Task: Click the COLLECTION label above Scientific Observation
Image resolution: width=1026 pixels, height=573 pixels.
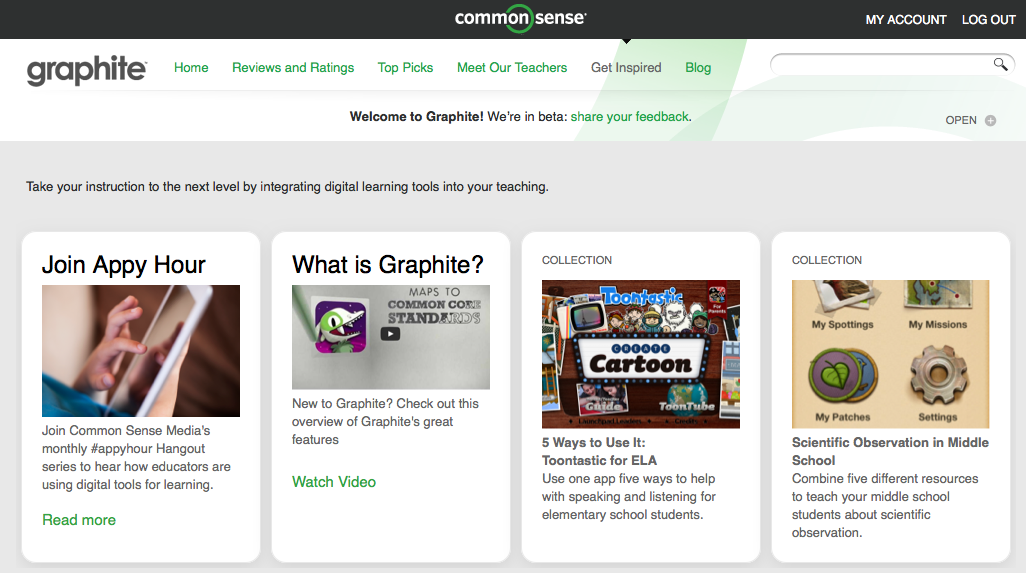Action: [x=826, y=260]
